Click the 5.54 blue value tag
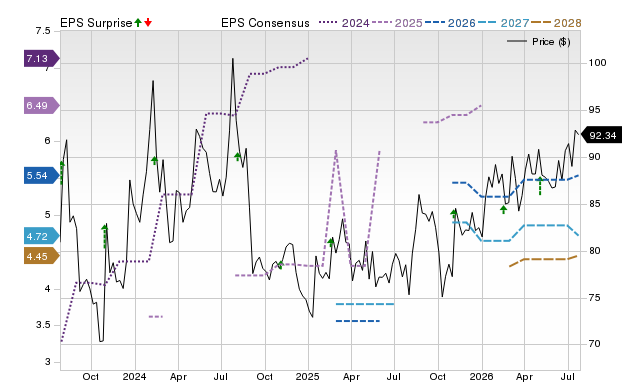The height and width of the screenshot is (382, 640). point(41,176)
